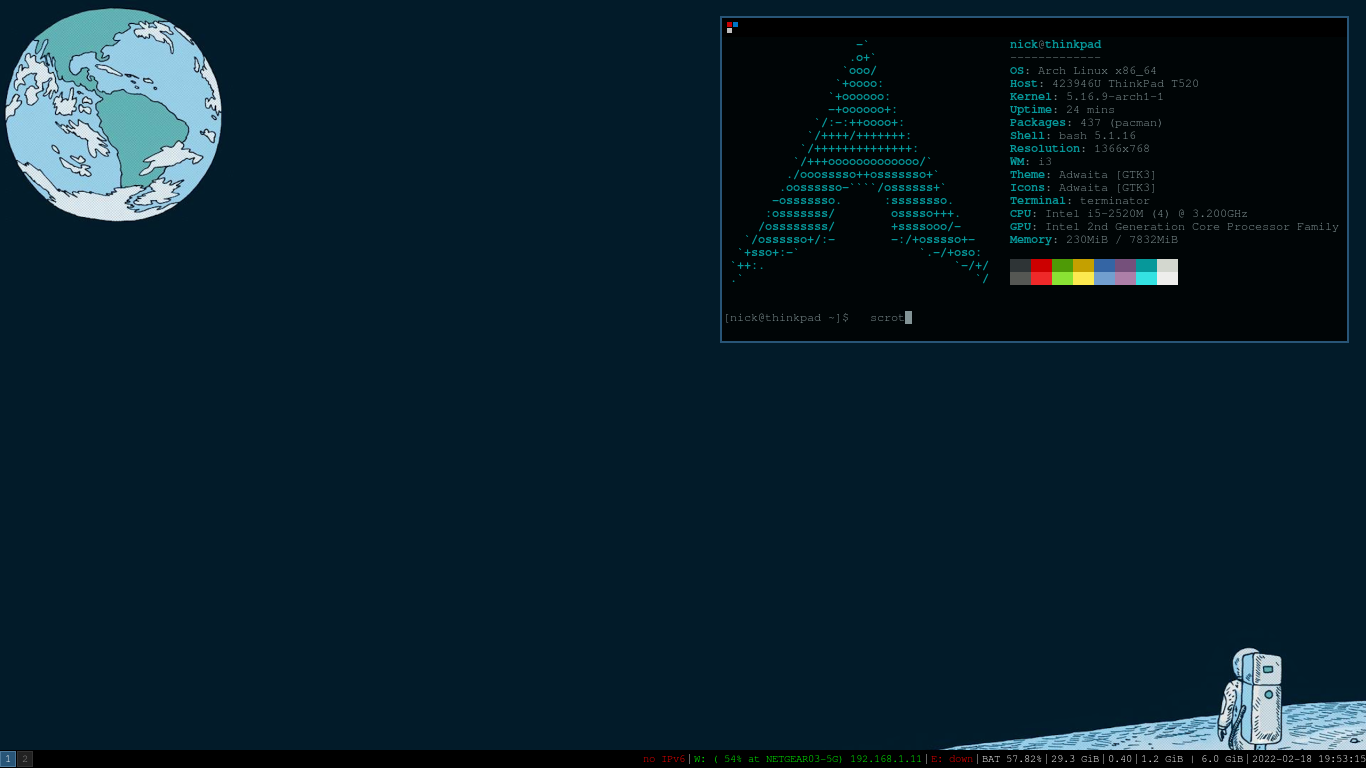Image resolution: width=1366 pixels, height=768 pixels.
Task: Click the 0.40 system load indicator
Action: coord(1119,759)
